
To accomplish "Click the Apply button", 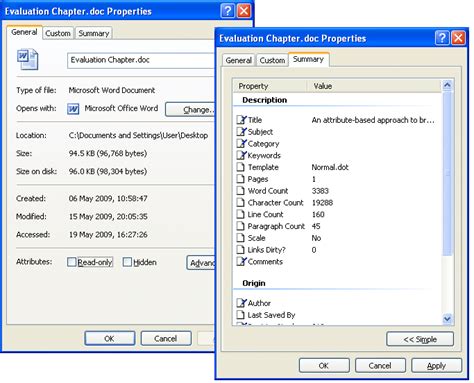I will 436,366.
